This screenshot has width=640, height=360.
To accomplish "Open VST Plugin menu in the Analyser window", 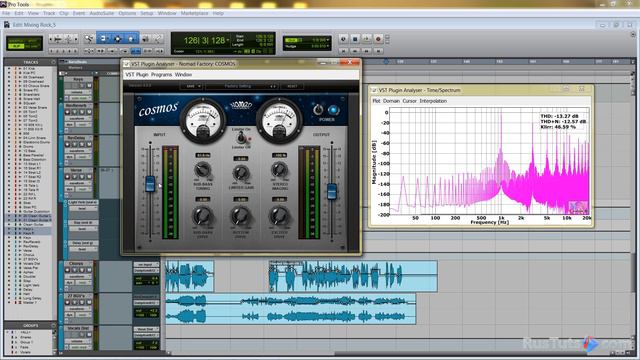I will (137, 75).
